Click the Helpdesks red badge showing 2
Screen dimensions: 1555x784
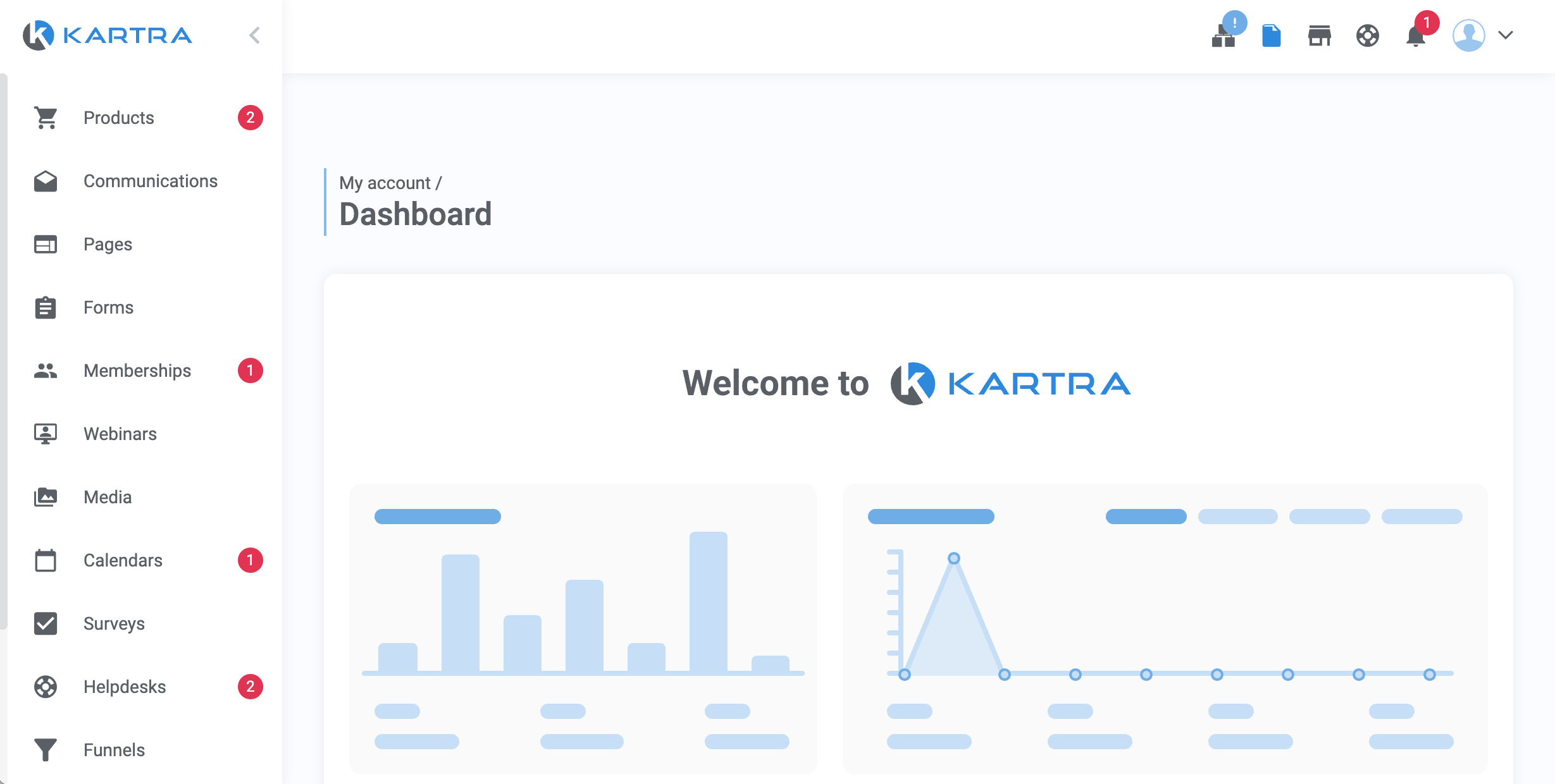251,687
